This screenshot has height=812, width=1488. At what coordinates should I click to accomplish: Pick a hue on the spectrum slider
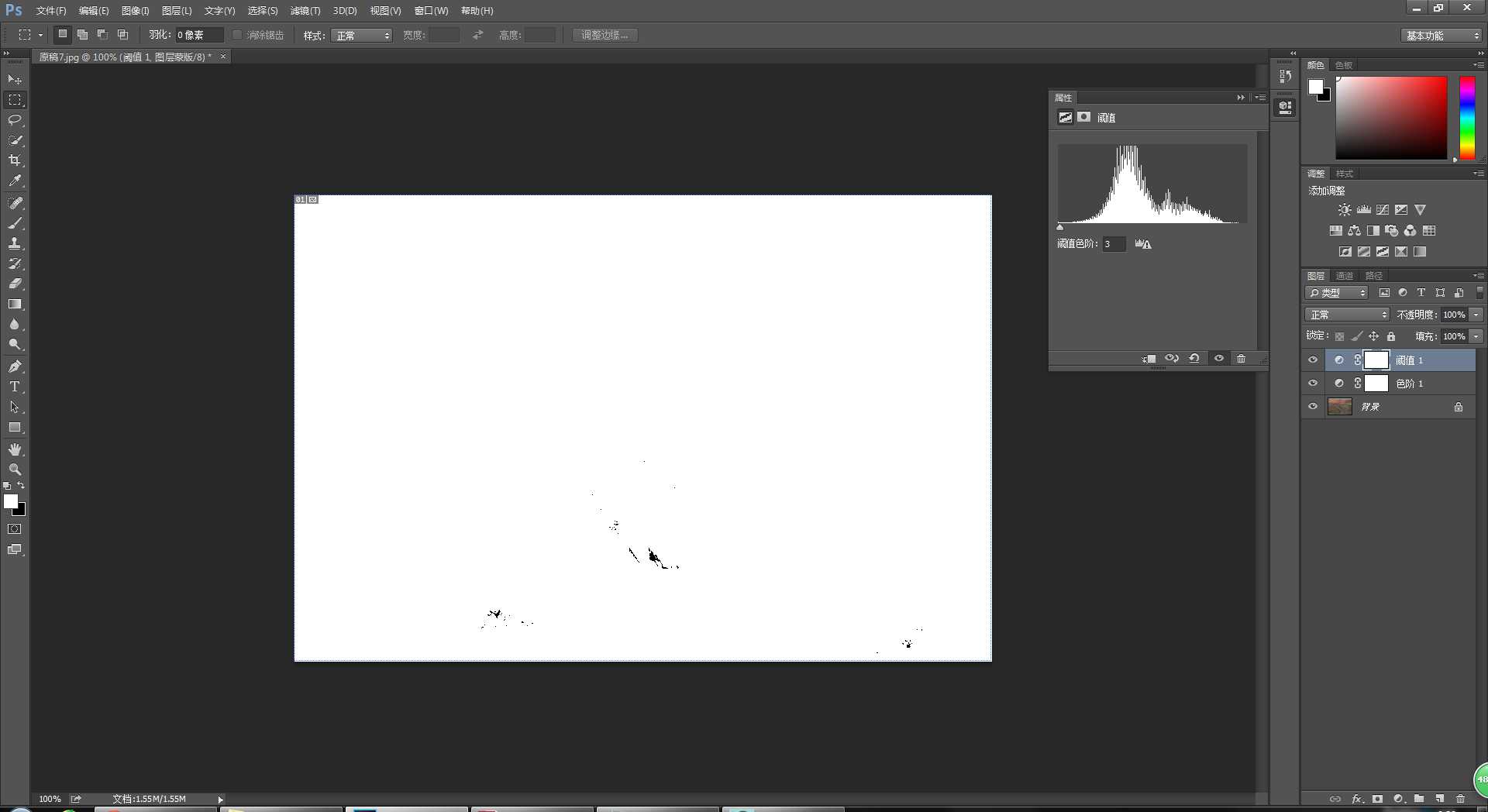pyautogui.click(x=1467, y=118)
